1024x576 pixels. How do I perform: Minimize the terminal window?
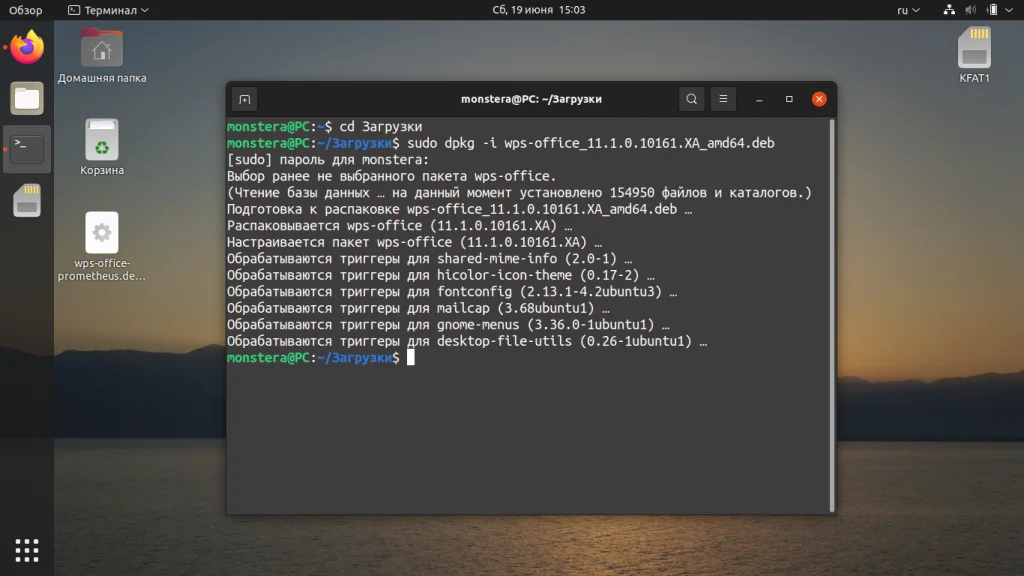[x=759, y=99]
